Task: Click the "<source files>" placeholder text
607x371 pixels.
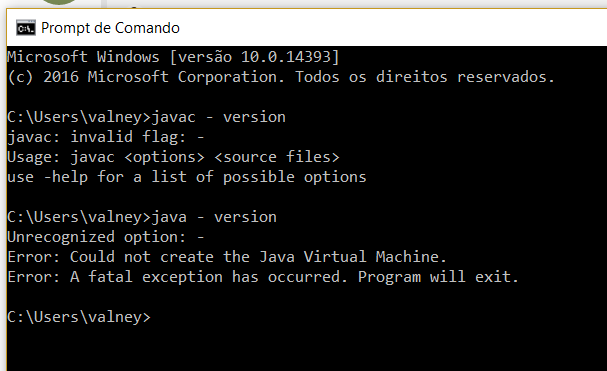Action: click(277, 157)
